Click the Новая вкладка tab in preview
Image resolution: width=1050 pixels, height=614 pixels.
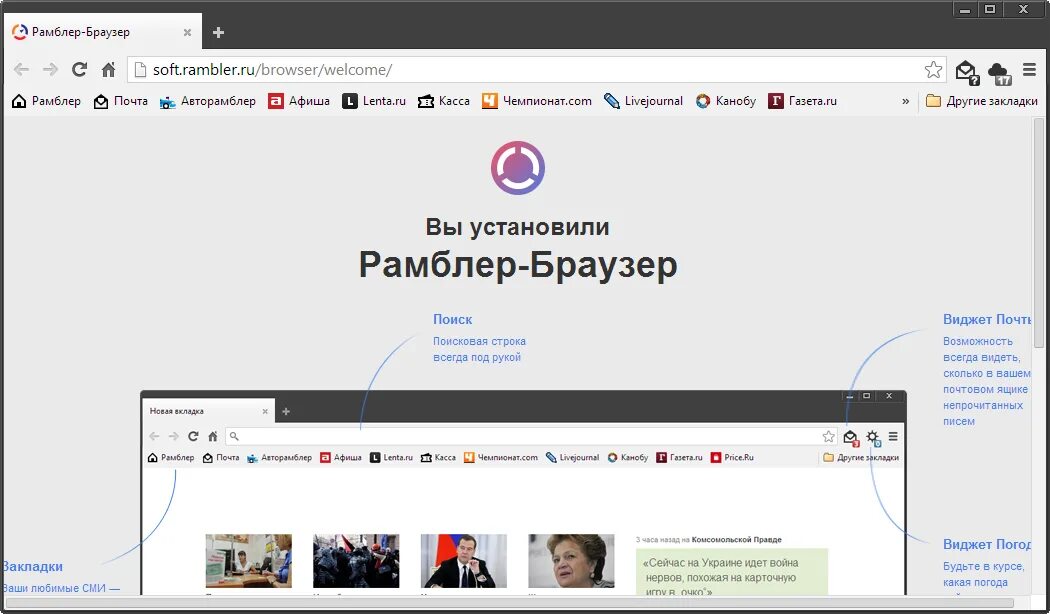(208, 411)
